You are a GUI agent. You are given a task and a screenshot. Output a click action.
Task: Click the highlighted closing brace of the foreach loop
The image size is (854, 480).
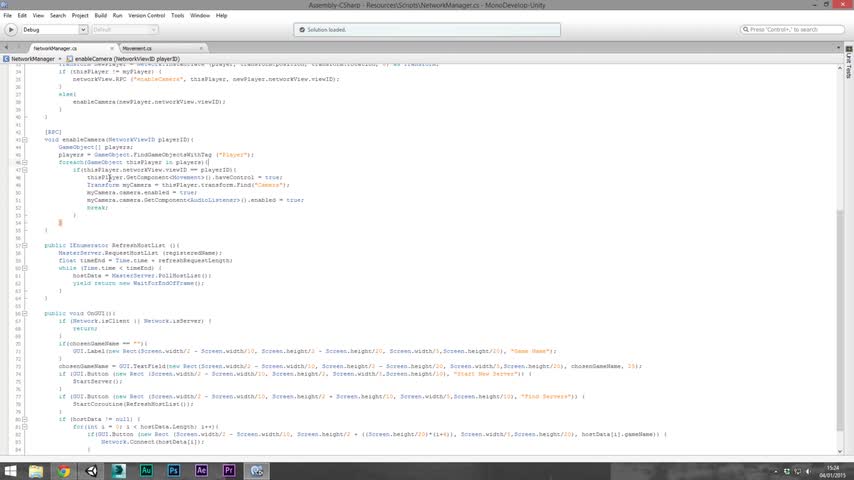pos(60,222)
